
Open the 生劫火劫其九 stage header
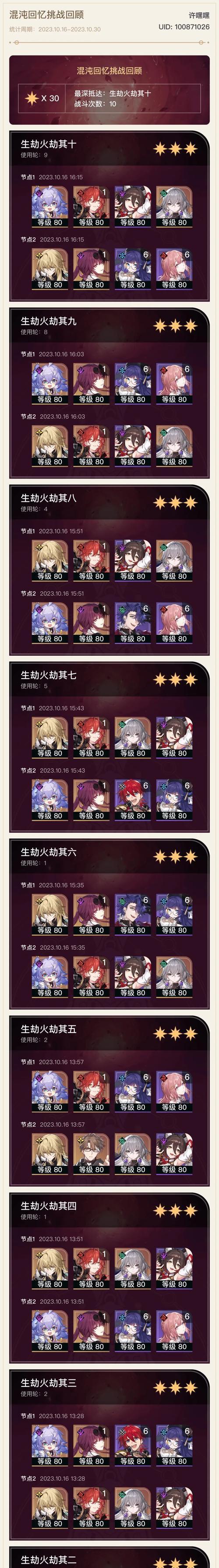49,321
